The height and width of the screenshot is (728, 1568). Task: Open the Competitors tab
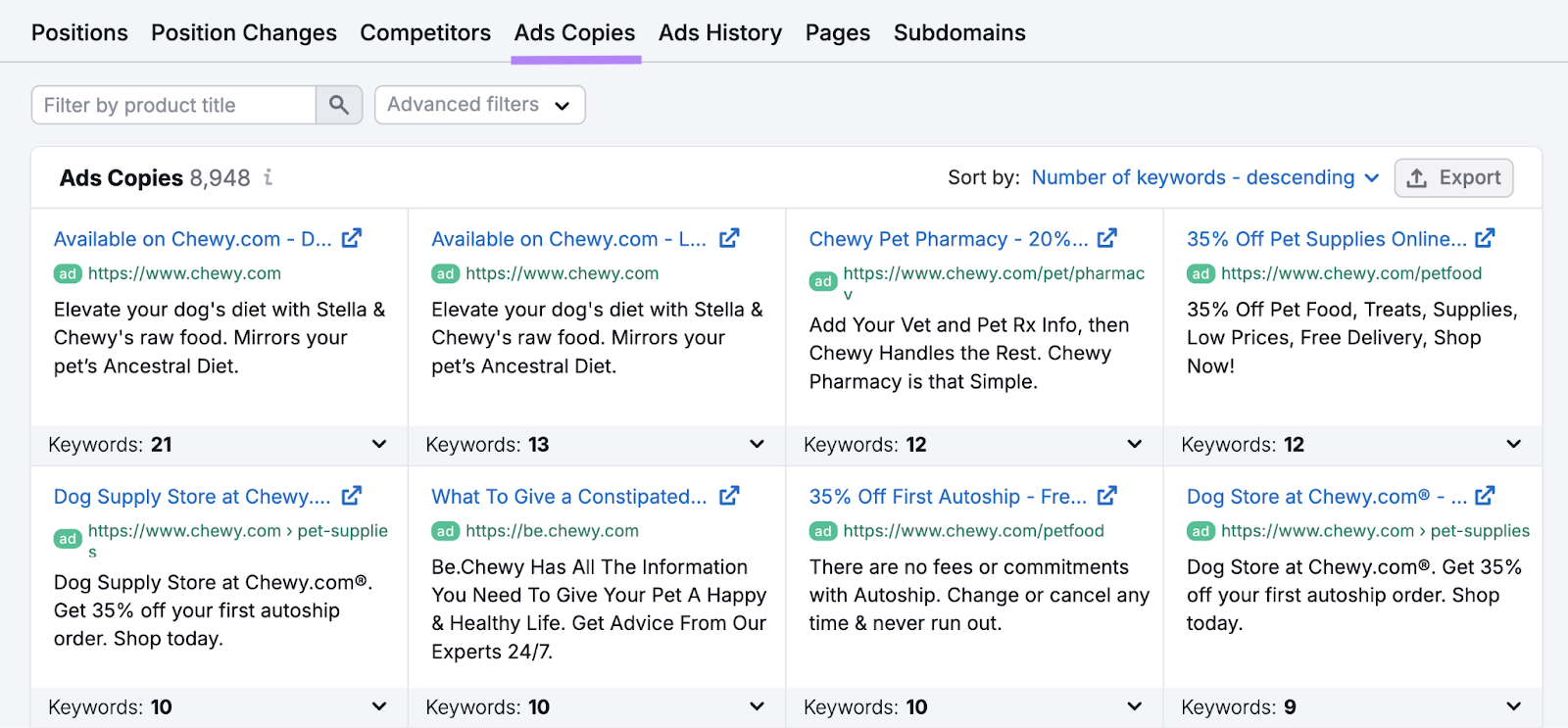pos(425,32)
